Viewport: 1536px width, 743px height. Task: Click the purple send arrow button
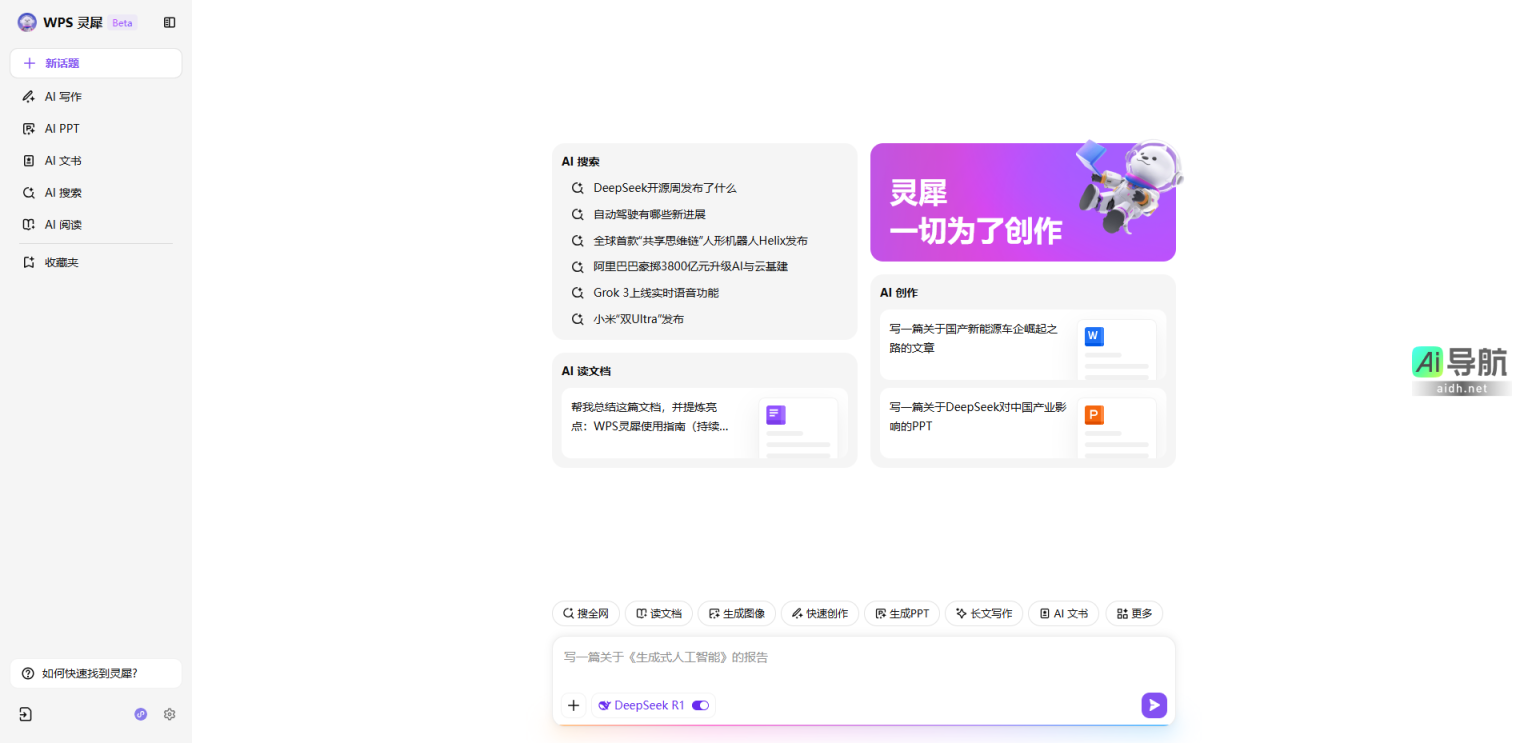pos(1153,705)
